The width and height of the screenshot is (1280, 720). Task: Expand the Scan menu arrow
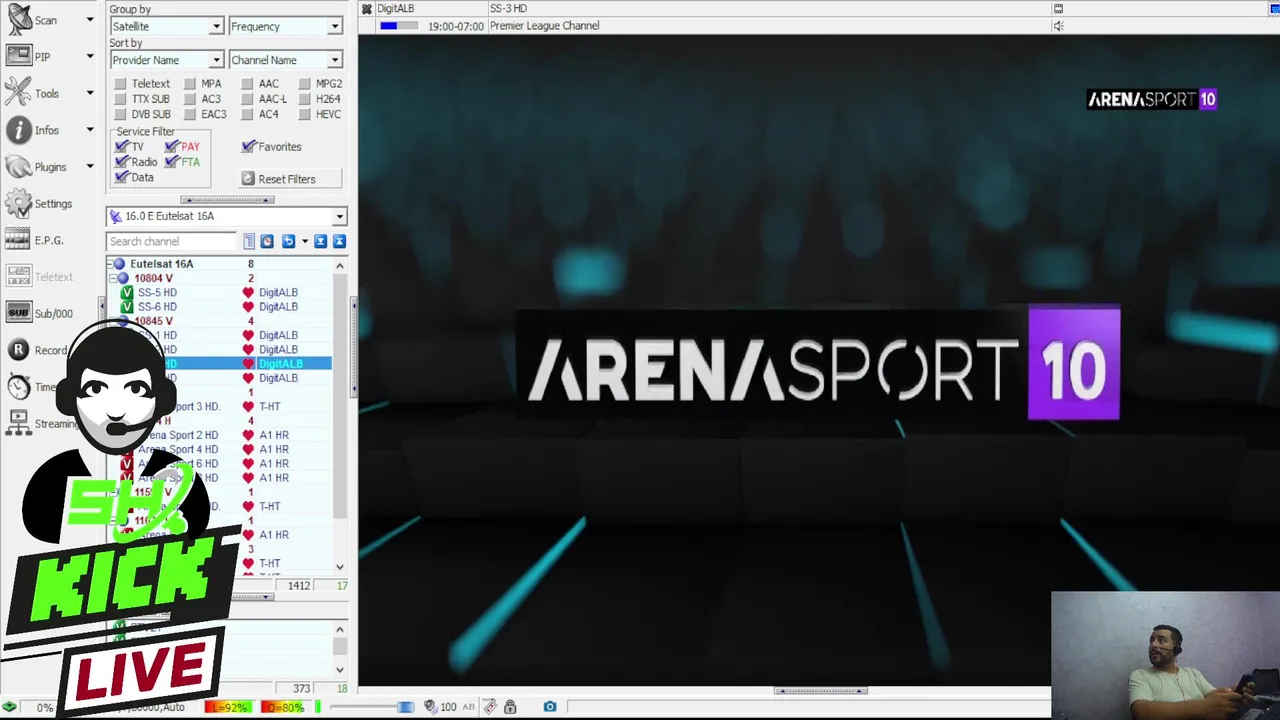[89, 20]
